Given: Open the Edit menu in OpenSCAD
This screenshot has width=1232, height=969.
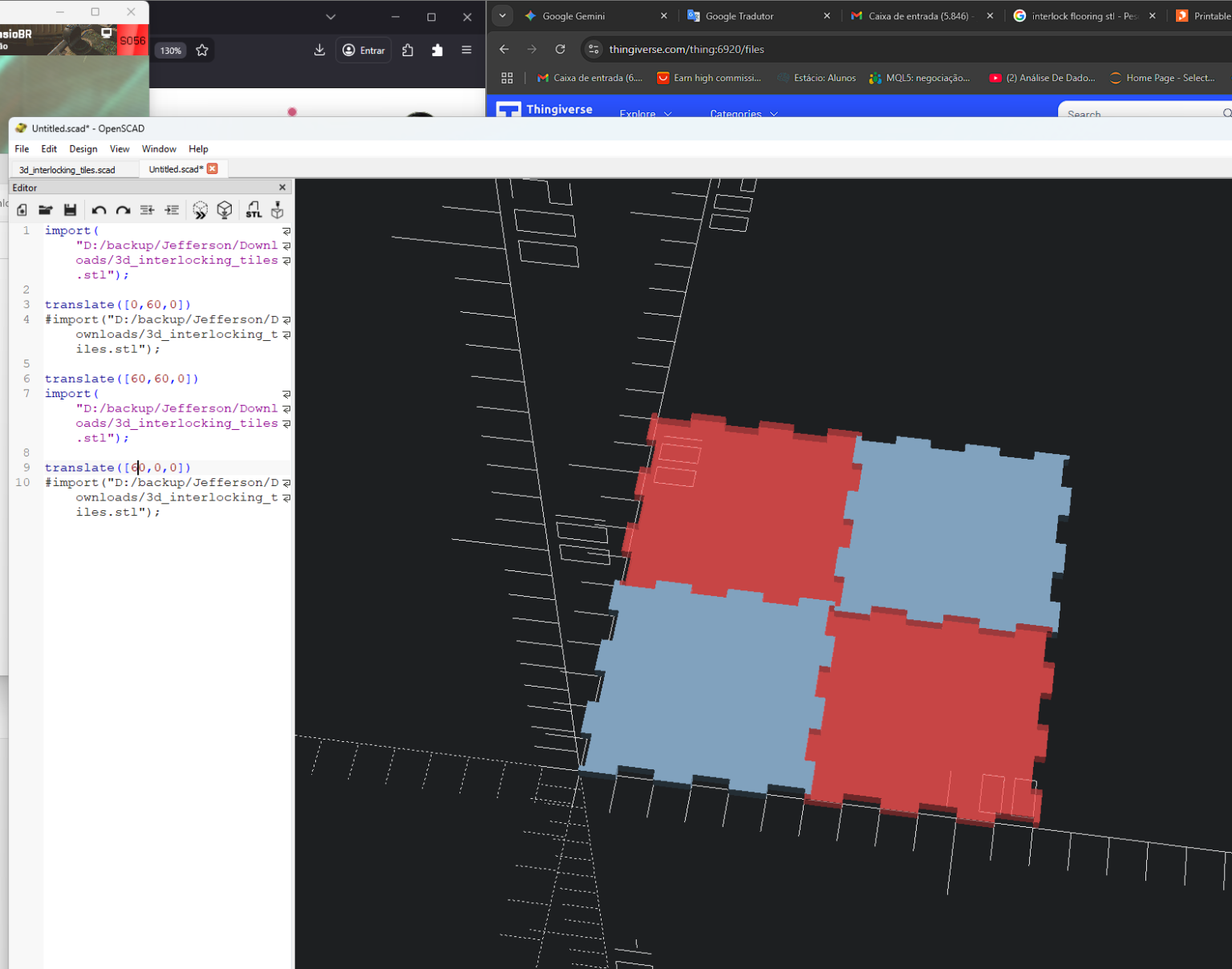Looking at the screenshot, I should 49,149.
